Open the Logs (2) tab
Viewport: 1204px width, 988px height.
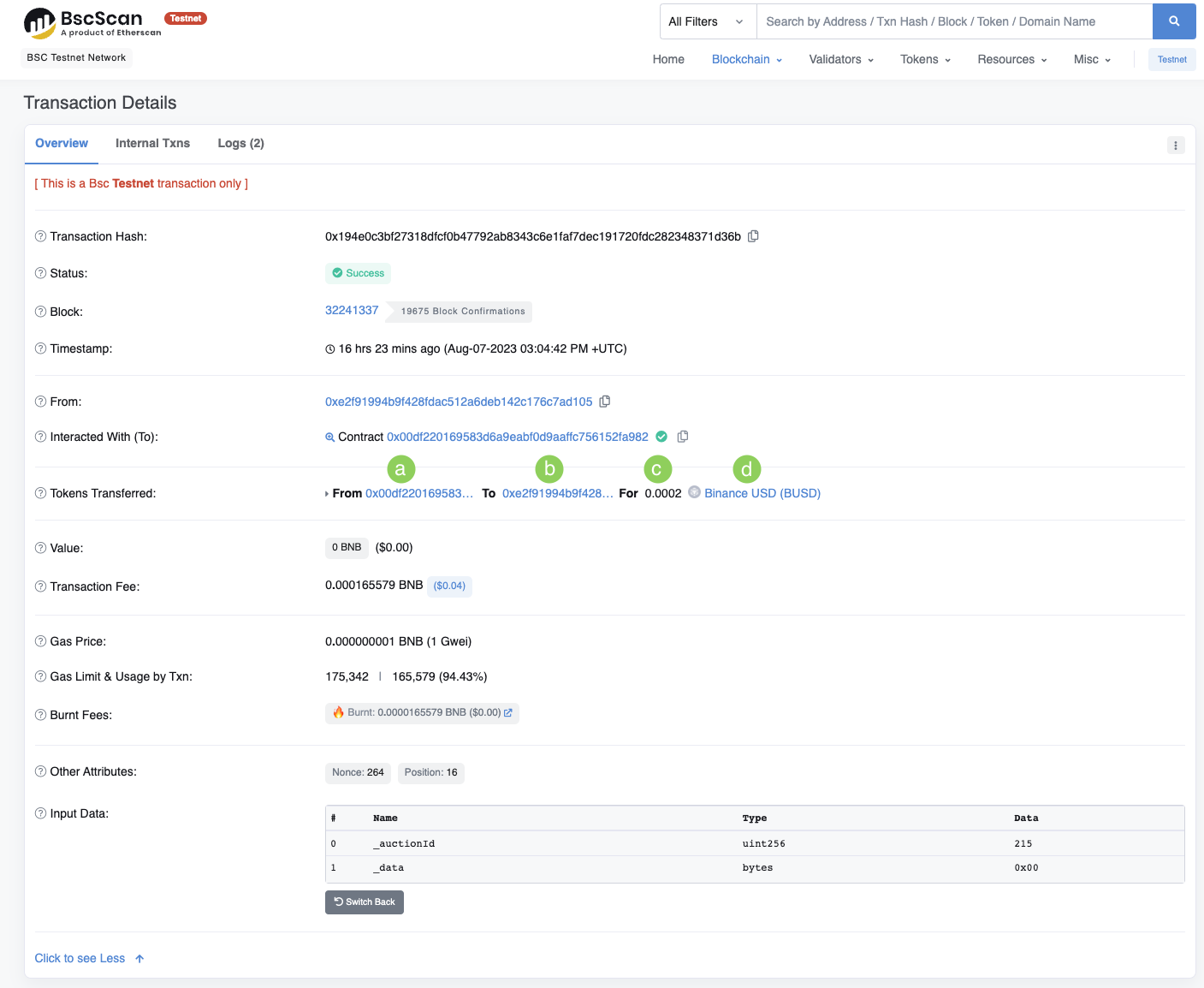pos(240,143)
